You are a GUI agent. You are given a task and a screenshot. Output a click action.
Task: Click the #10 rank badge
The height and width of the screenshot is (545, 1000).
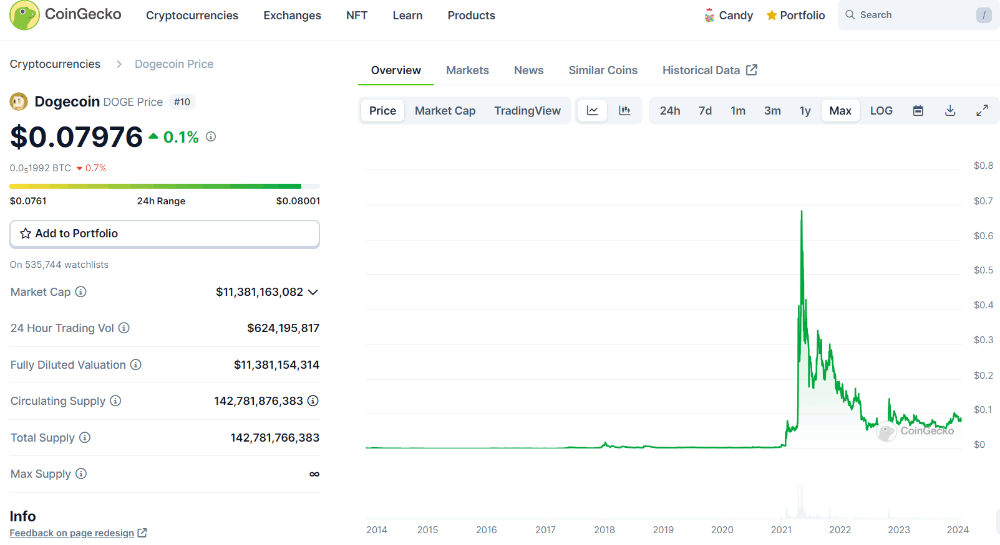pos(182,102)
